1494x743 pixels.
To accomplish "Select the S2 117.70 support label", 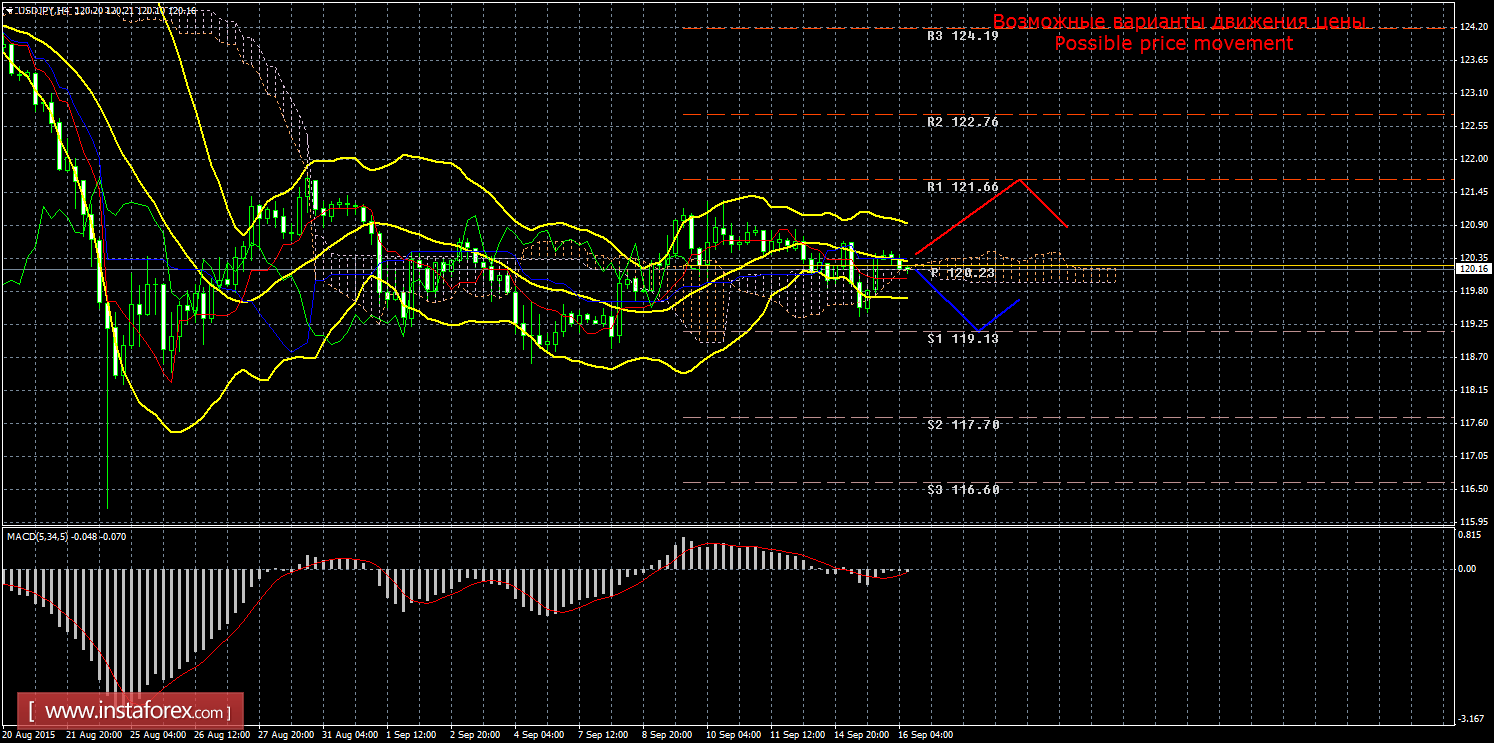I will click(x=963, y=425).
